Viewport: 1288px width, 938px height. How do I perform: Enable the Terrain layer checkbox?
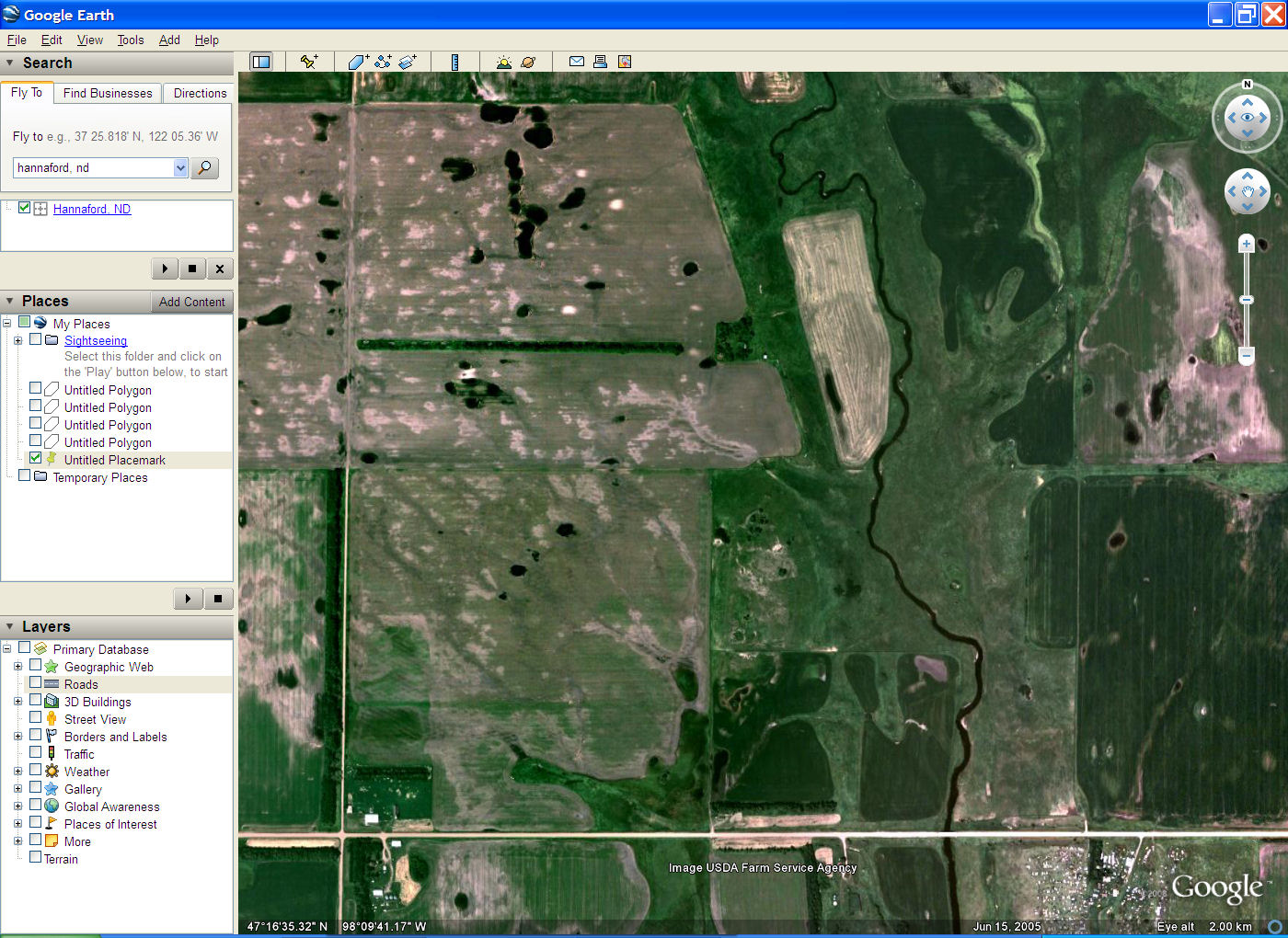click(x=35, y=857)
